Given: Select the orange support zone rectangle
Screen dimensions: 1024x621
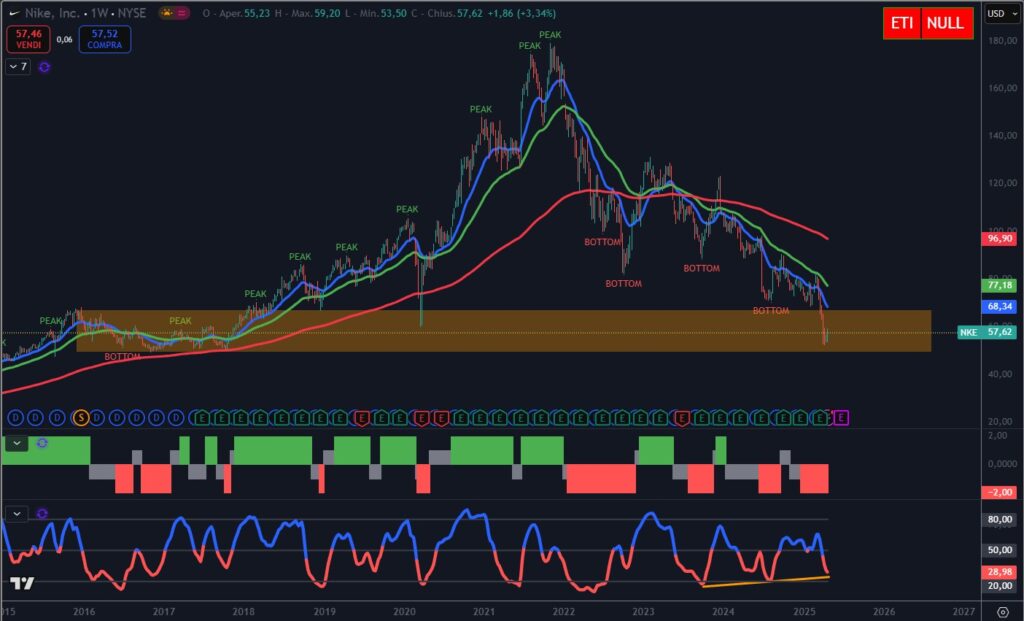Looking at the screenshot, I should 500,342.
